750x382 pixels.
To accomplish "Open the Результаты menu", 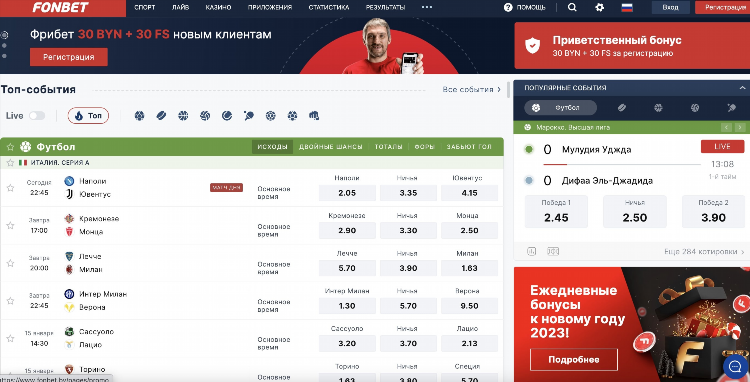I will pos(385,7).
